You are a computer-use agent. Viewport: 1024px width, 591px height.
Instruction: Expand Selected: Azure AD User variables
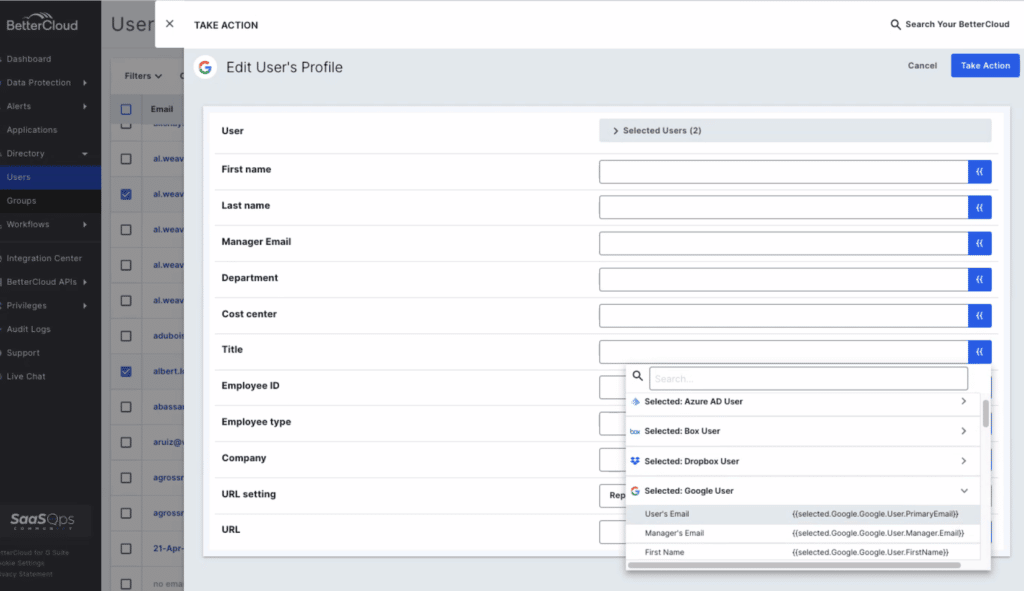(963, 402)
